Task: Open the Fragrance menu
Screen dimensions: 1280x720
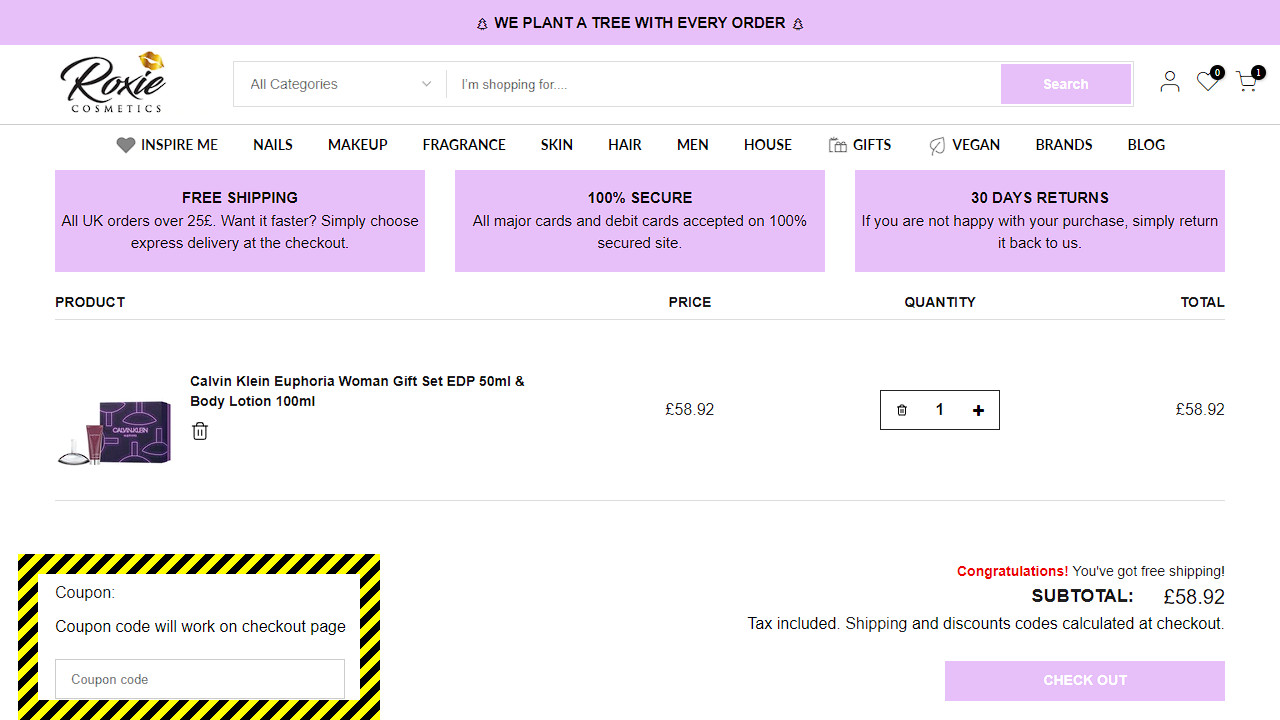Action: coord(464,145)
